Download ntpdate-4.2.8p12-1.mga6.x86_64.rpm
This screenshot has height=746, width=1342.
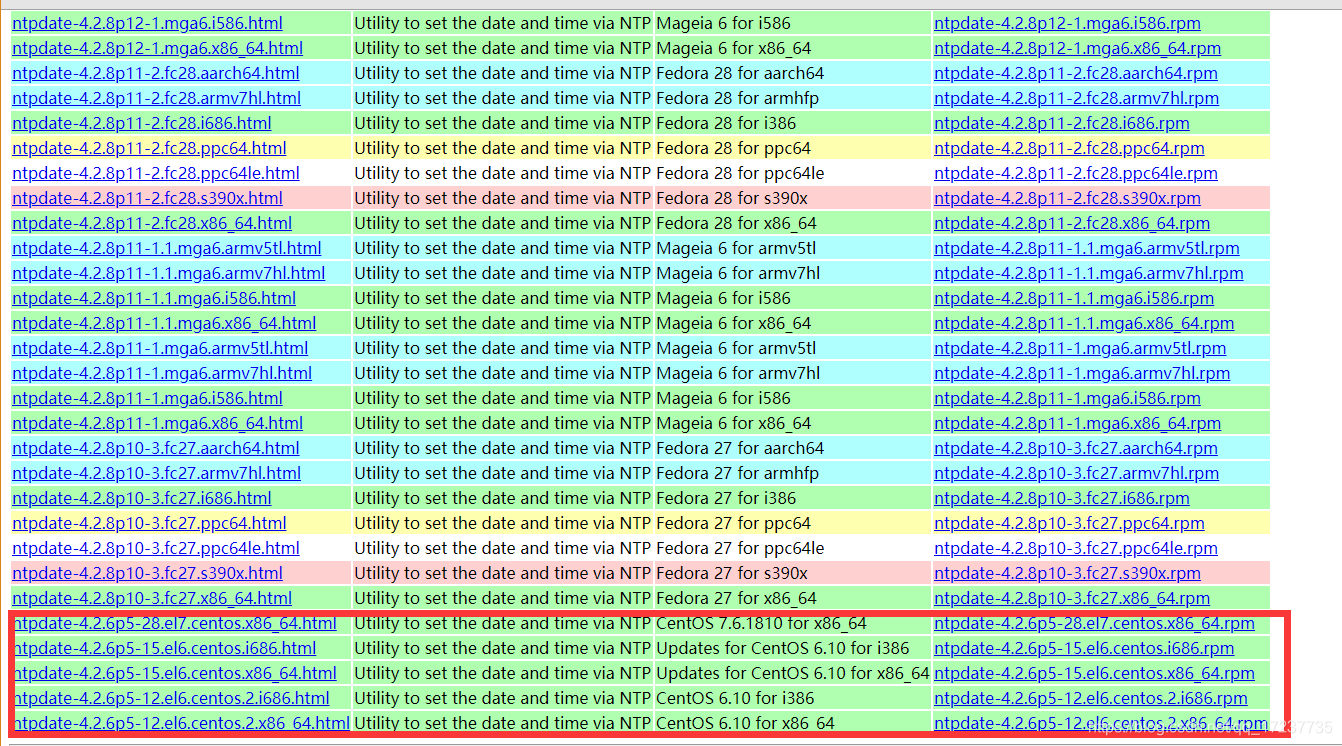coord(1077,48)
